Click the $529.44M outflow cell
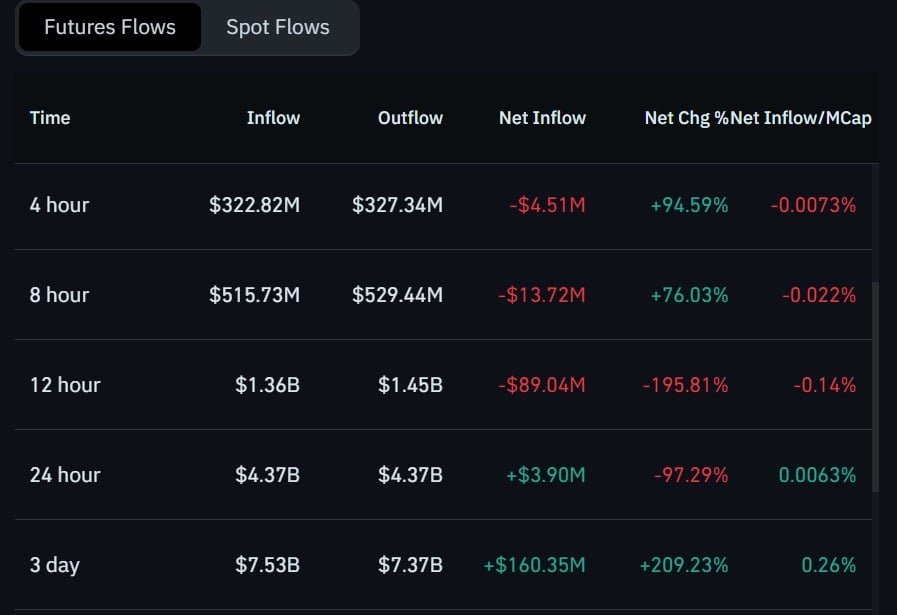Viewport: 897px width, 615px height. pos(397,295)
